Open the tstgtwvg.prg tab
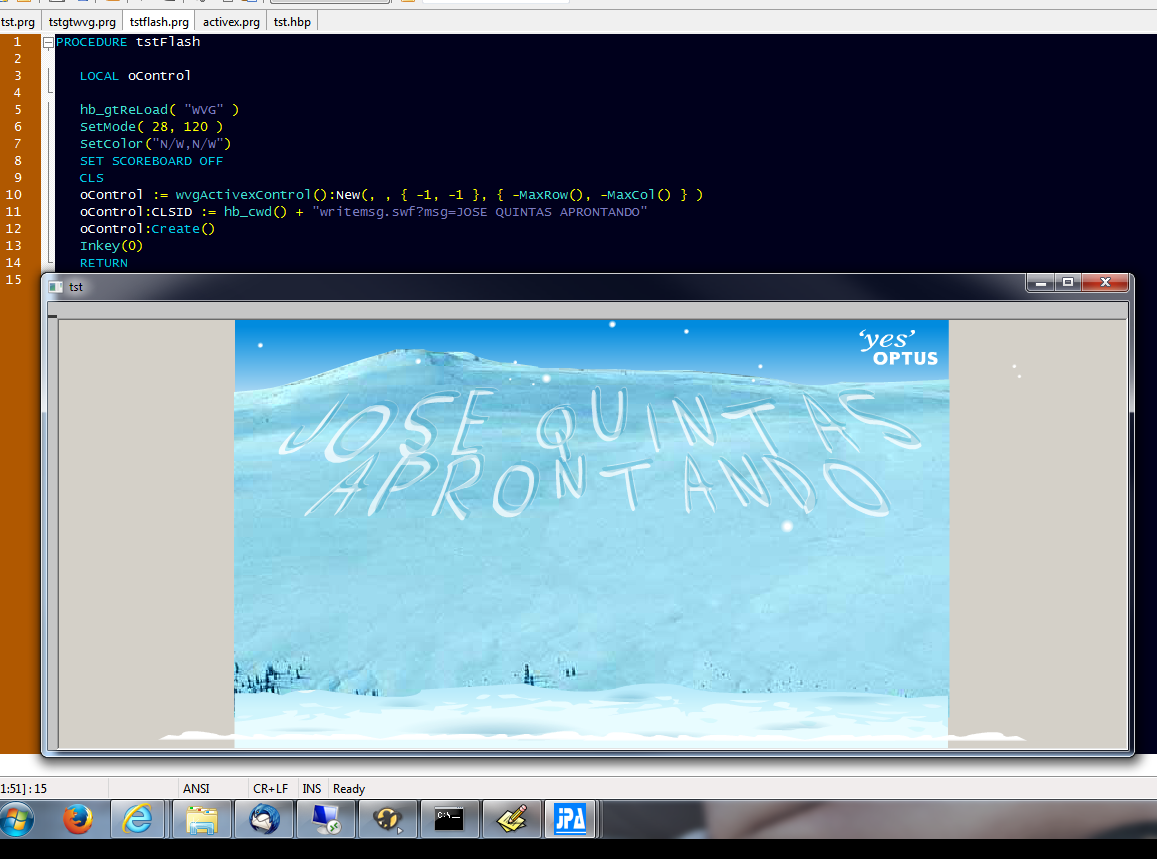This screenshot has width=1157, height=859. [x=82, y=21]
